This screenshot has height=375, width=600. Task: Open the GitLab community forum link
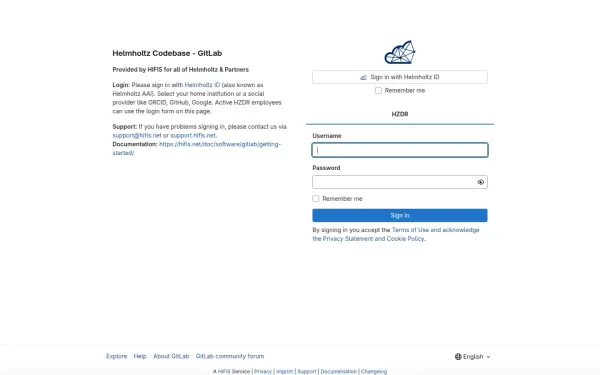(x=230, y=356)
